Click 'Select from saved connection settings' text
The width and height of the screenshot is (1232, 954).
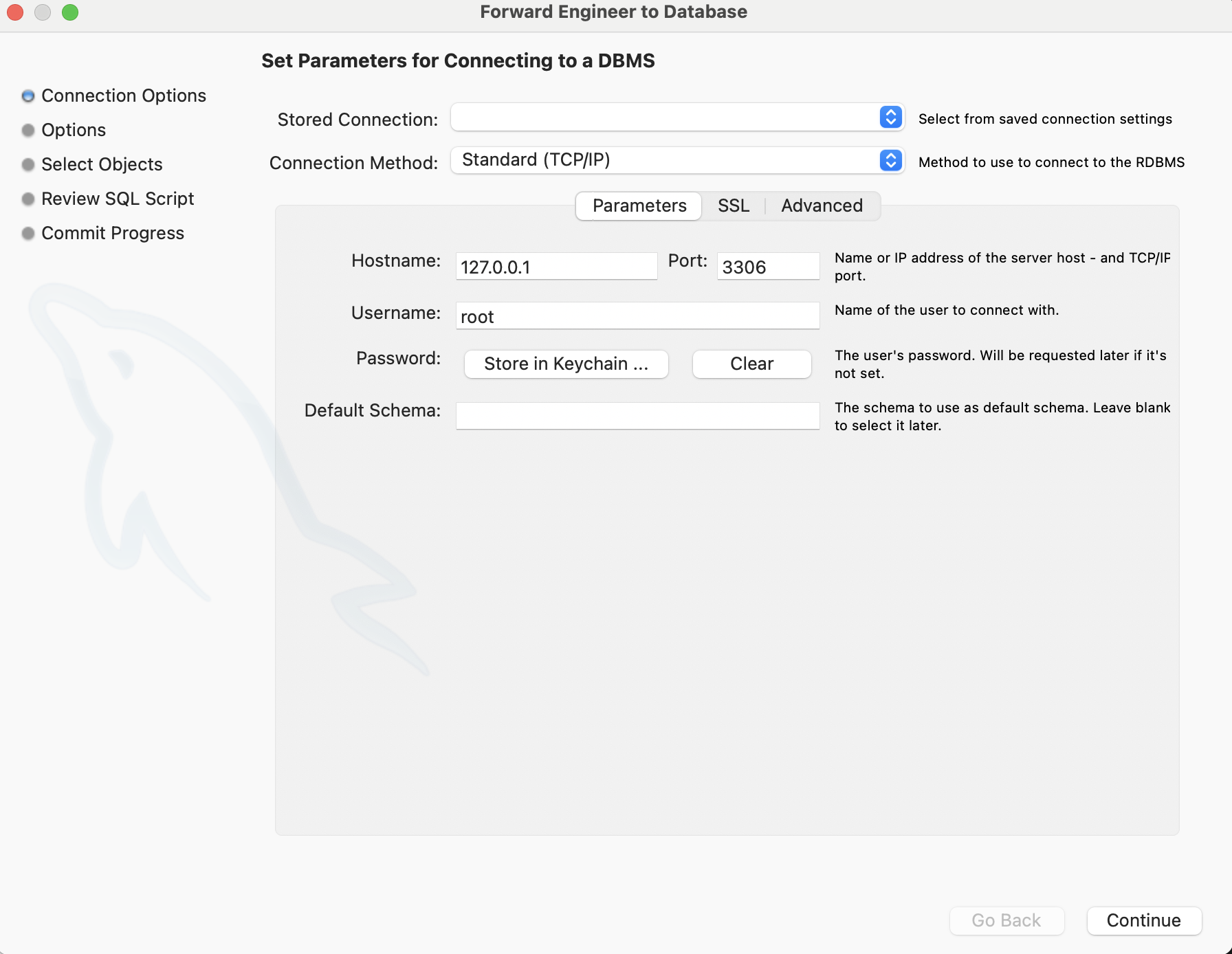tap(1045, 119)
